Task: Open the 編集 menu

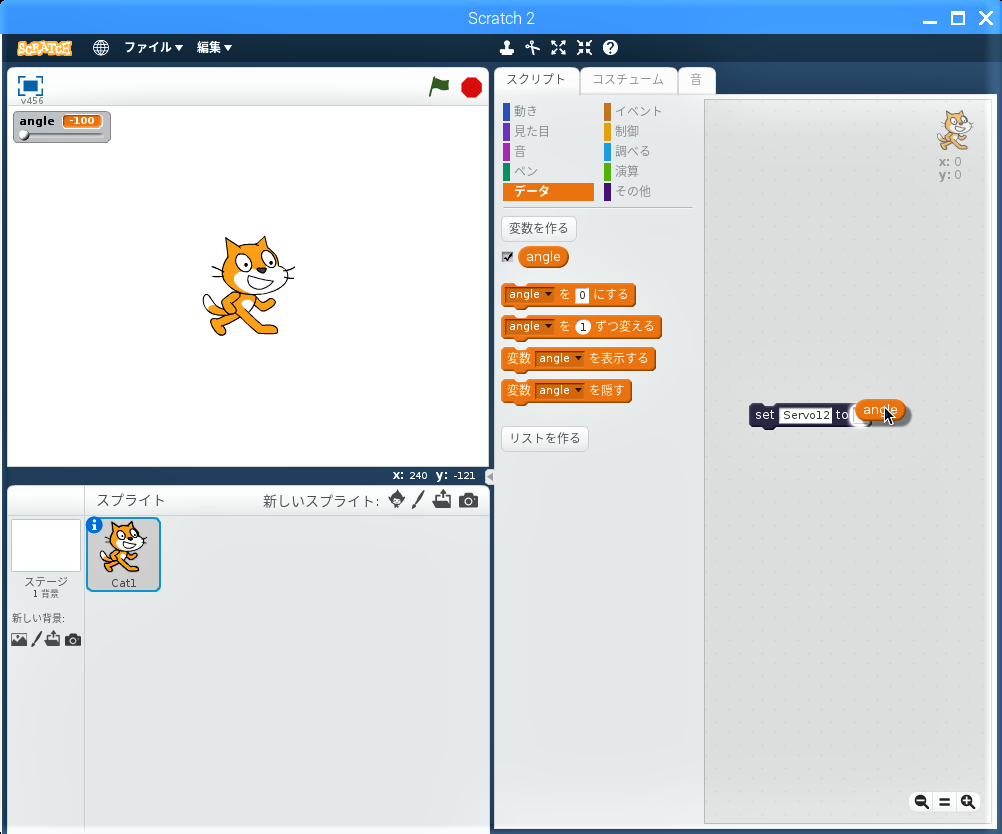Action: coord(214,47)
